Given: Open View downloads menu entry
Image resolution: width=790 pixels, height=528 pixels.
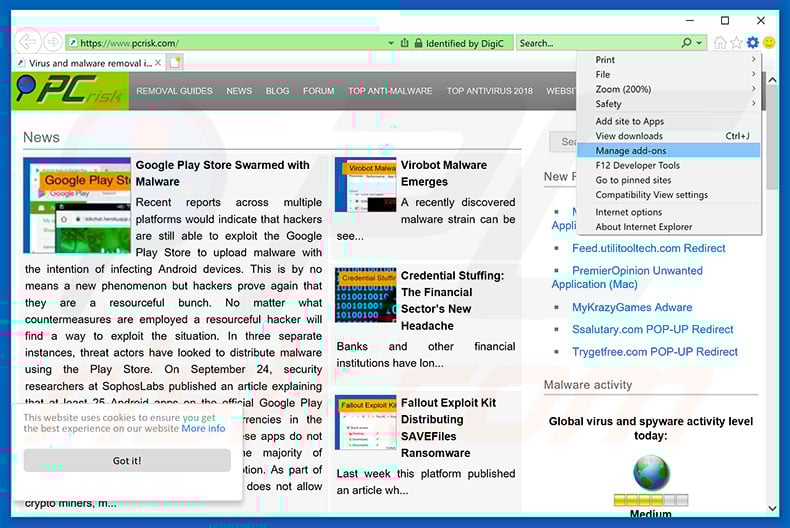Looking at the screenshot, I should [669, 136].
